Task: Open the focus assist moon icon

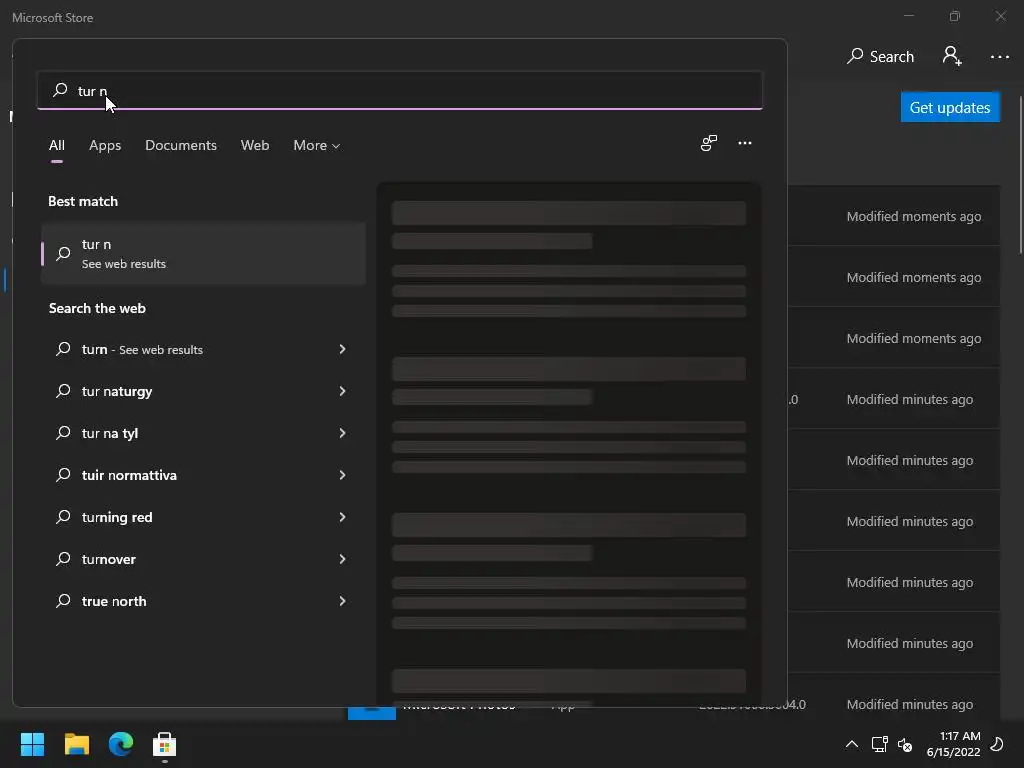Action: click(997, 744)
